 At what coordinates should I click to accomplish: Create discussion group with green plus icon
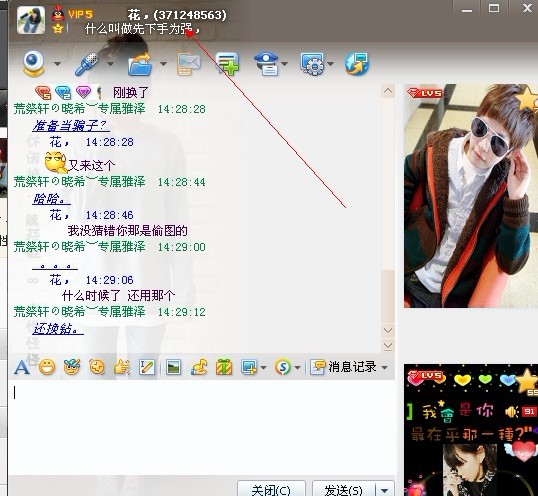(227, 64)
